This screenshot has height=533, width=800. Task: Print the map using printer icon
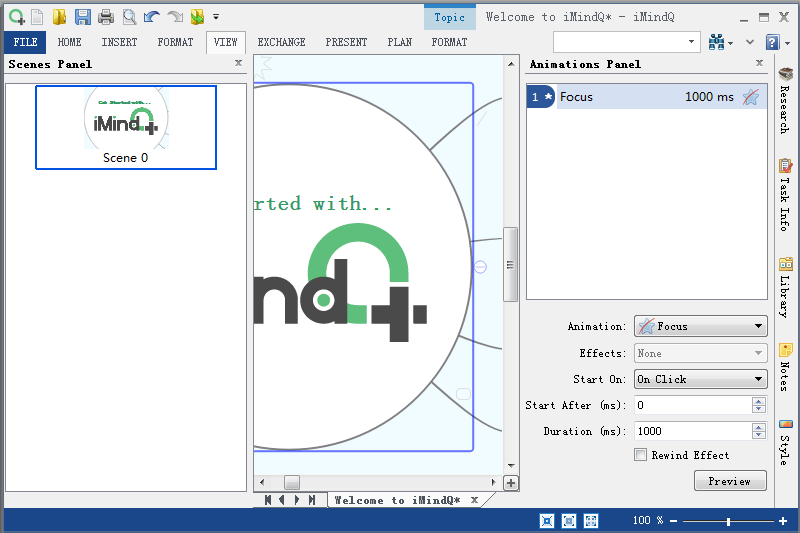click(x=106, y=17)
